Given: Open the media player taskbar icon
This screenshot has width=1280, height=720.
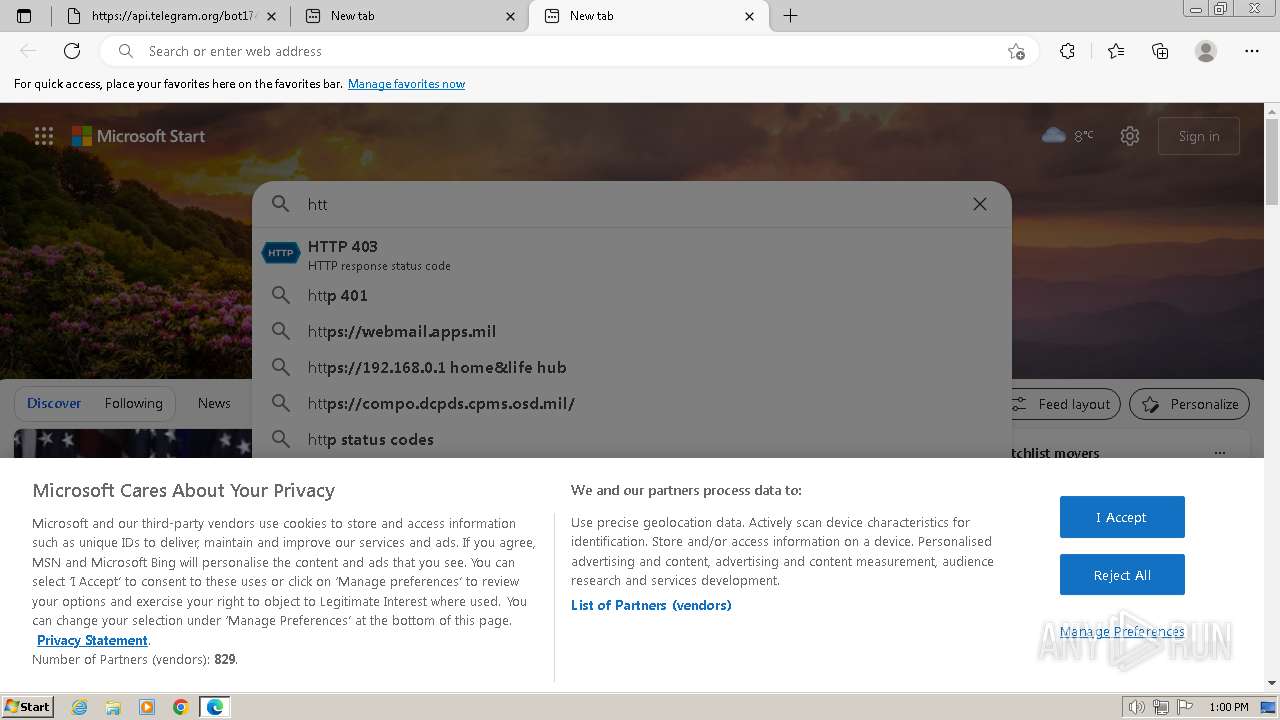Looking at the screenshot, I should [147, 707].
